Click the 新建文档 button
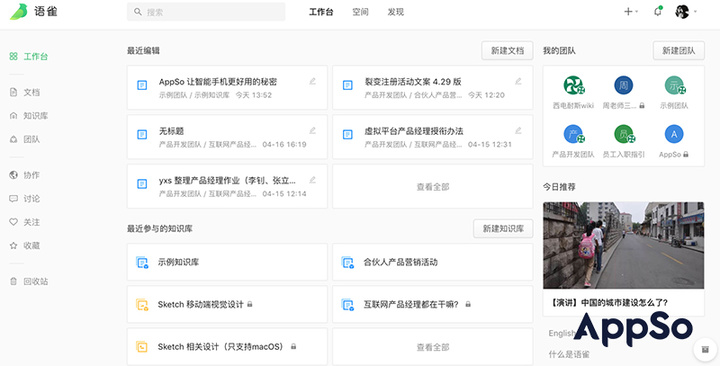This screenshot has width=720, height=366. [x=507, y=51]
